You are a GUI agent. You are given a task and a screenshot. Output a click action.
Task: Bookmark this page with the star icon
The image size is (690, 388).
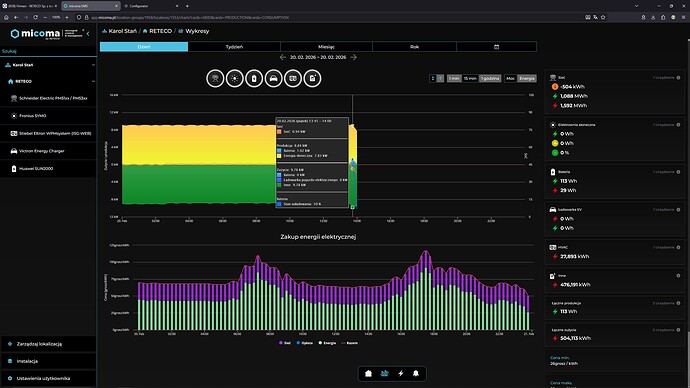click(603, 17)
